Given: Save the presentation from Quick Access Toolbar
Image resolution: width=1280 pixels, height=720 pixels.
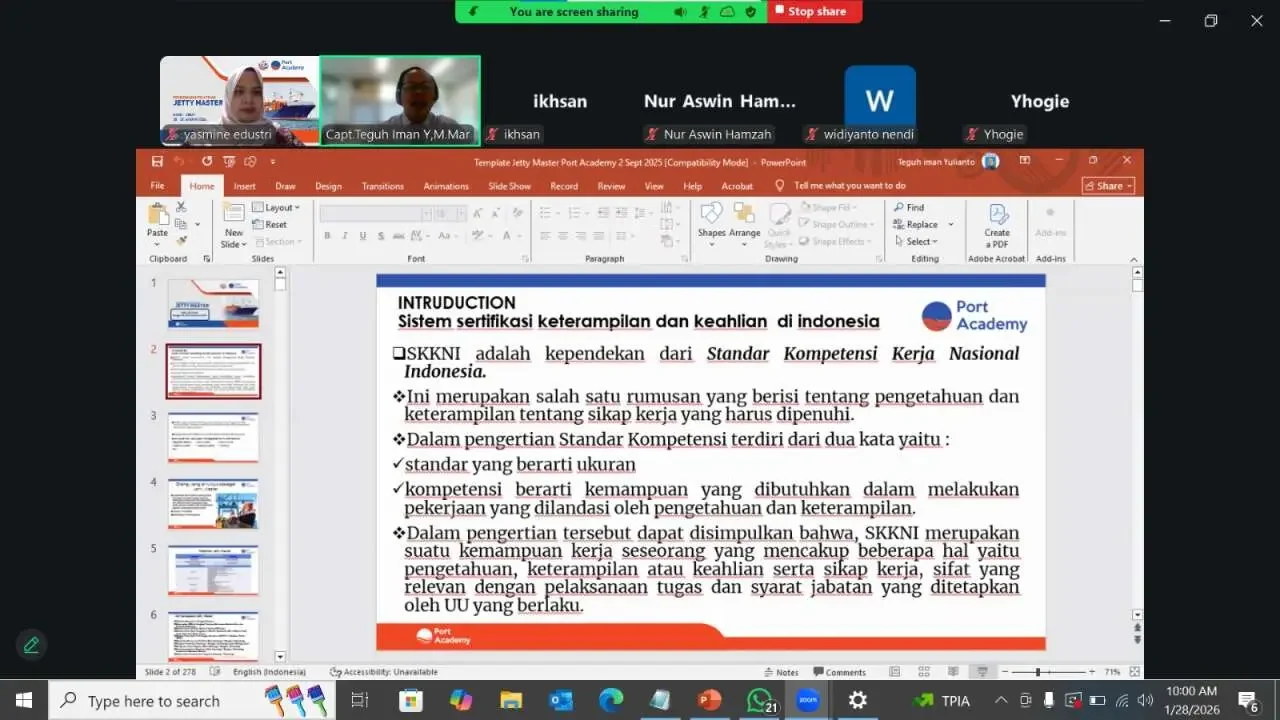Looking at the screenshot, I should 157,161.
